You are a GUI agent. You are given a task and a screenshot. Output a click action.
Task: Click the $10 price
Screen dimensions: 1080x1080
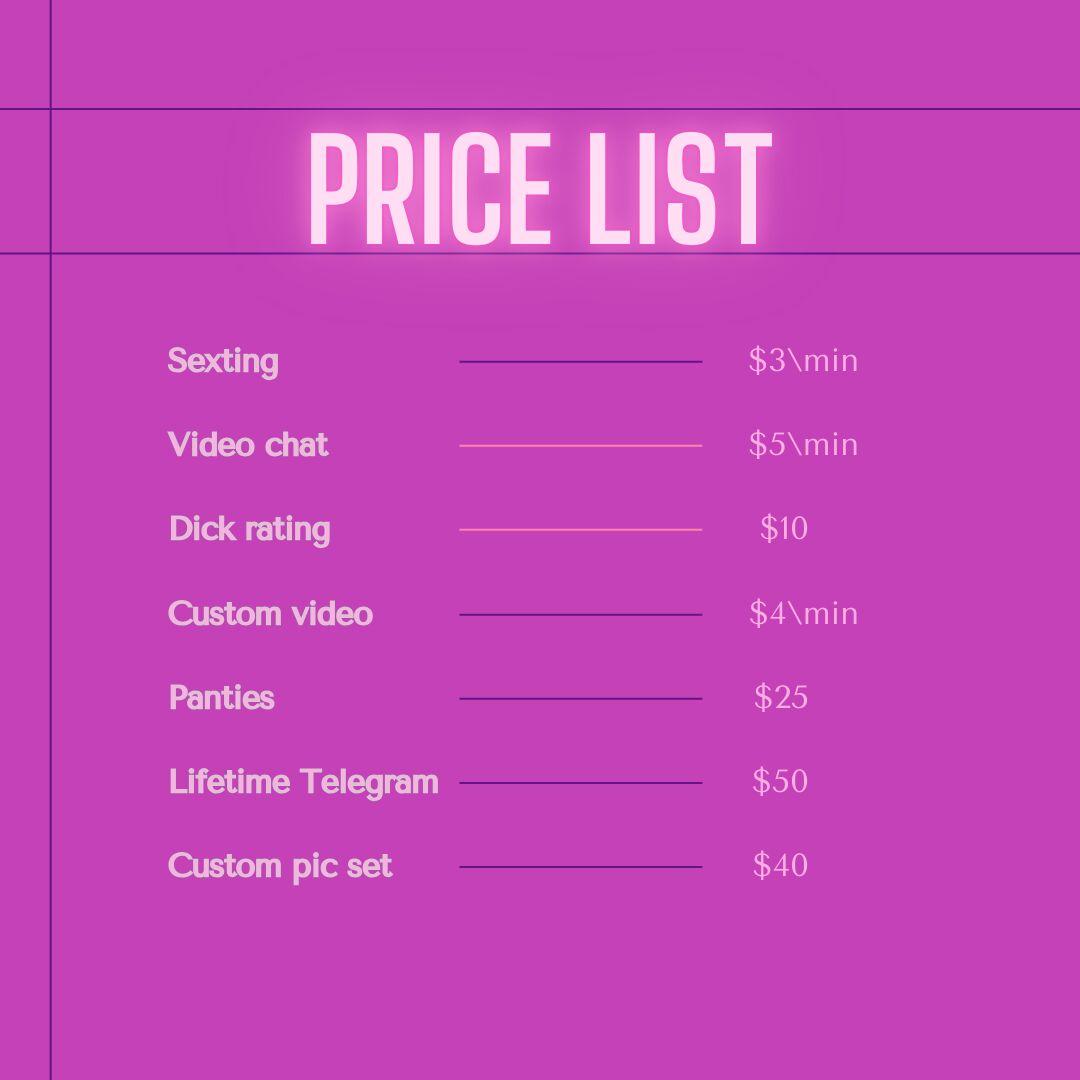tap(784, 528)
